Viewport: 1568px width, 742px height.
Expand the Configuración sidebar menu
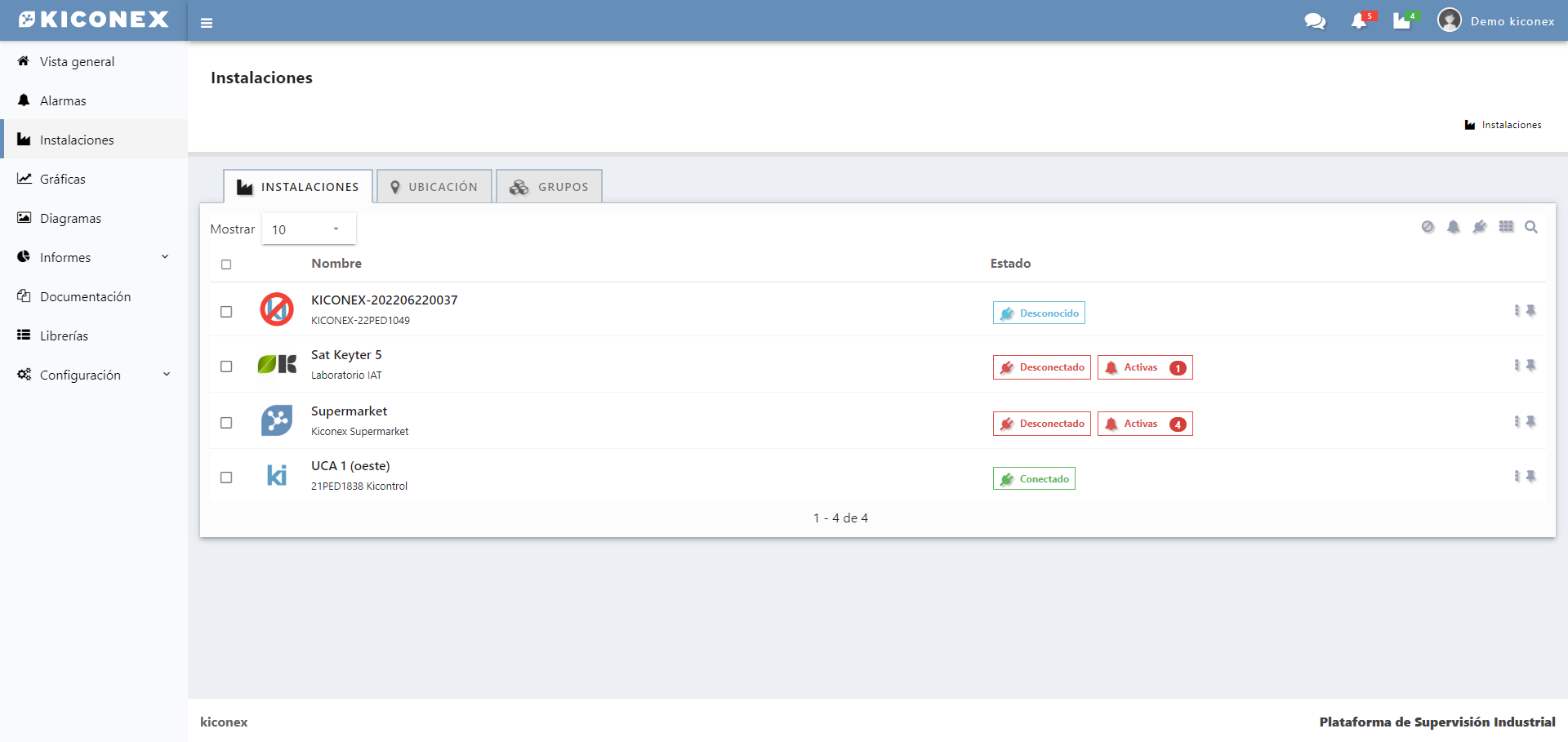click(93, 375)
